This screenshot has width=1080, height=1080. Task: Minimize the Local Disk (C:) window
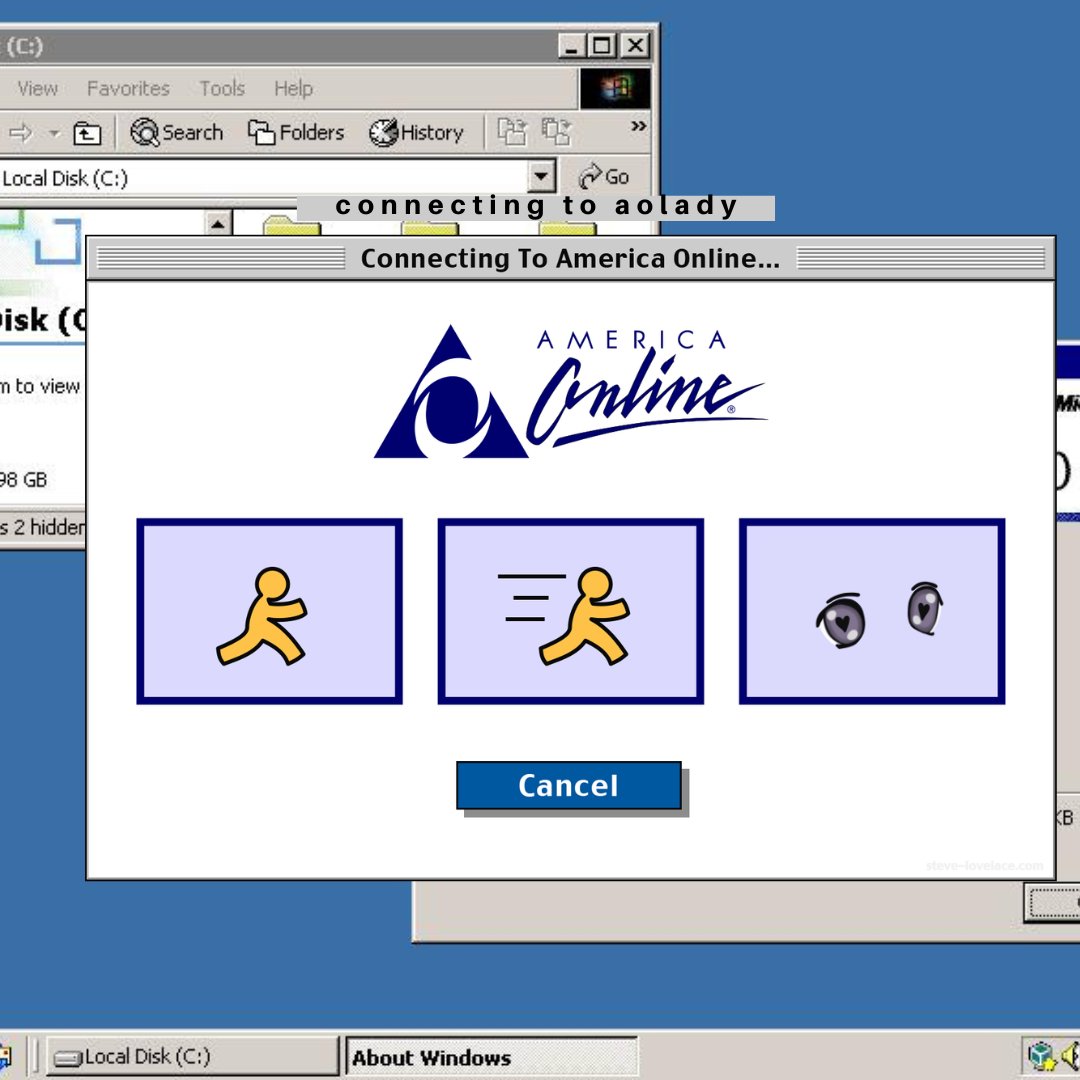[571, 47]
